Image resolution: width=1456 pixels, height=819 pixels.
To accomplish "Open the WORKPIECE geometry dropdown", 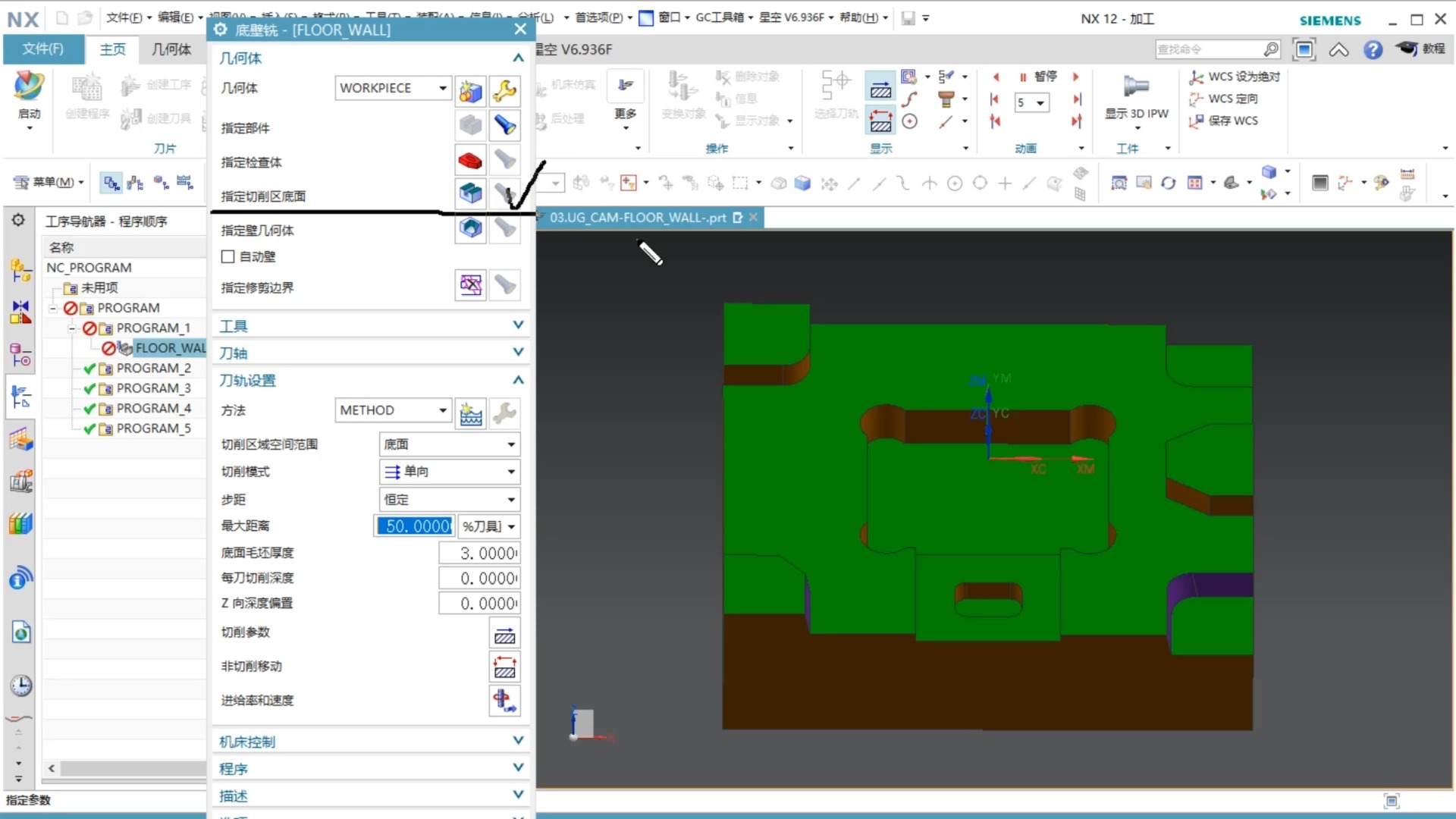I will pos(442,89).
